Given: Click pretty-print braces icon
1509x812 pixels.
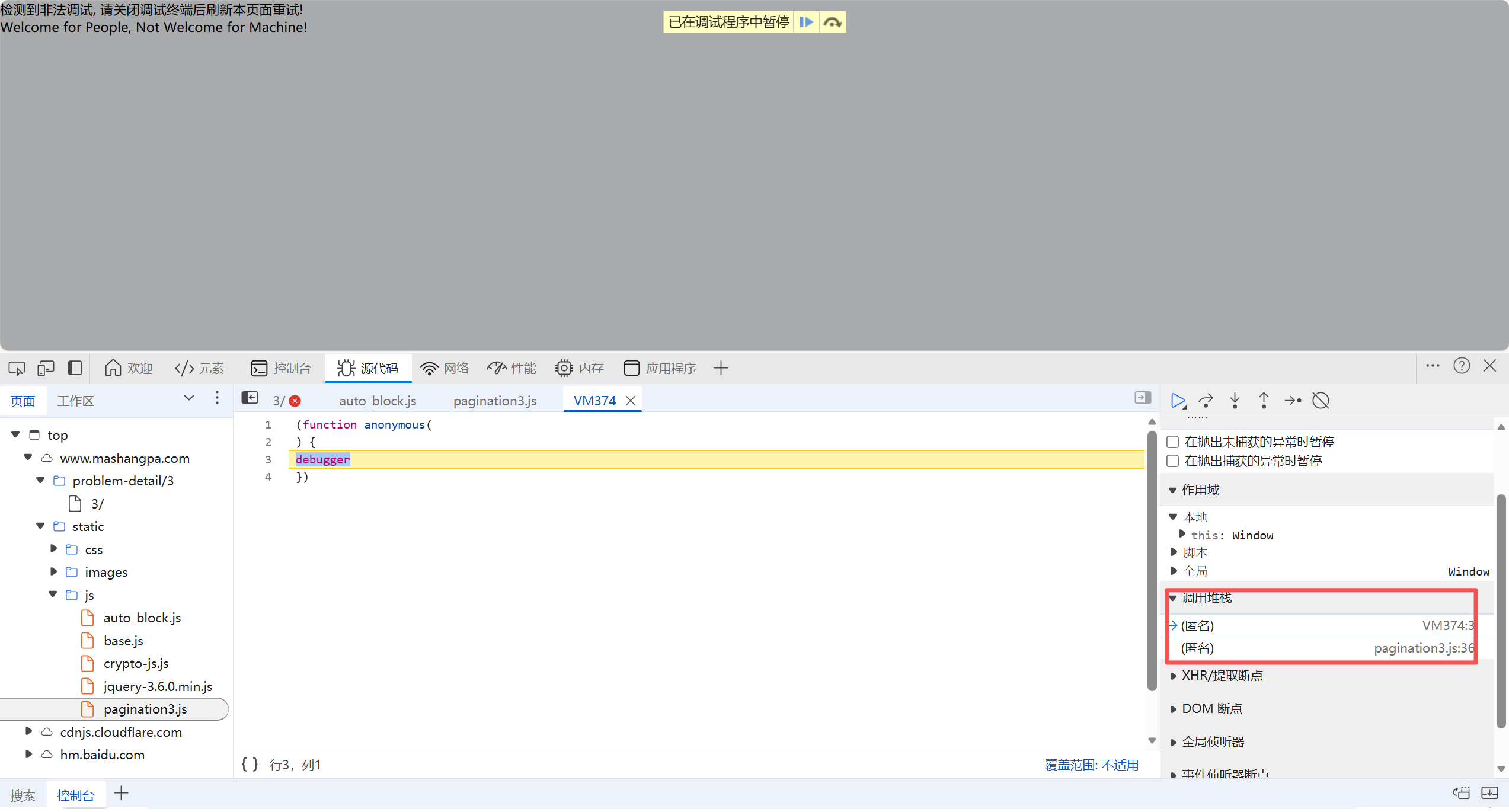Looking at the screenshot, I should coord(250,764).
